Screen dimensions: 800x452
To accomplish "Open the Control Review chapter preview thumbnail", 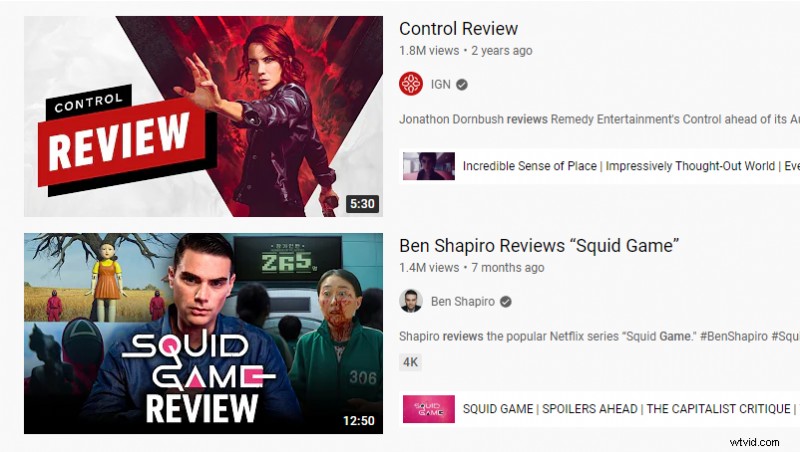I will click(x=429, y=166).
